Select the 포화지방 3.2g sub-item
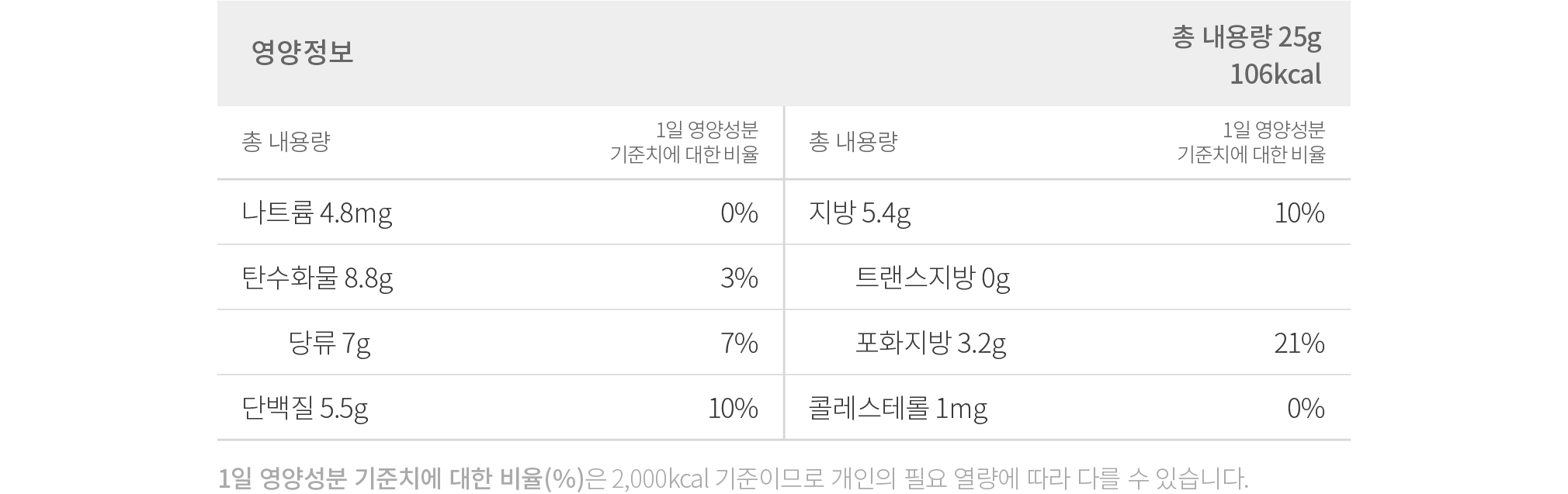Screen dimensions: 1568x494 (931, 343)
